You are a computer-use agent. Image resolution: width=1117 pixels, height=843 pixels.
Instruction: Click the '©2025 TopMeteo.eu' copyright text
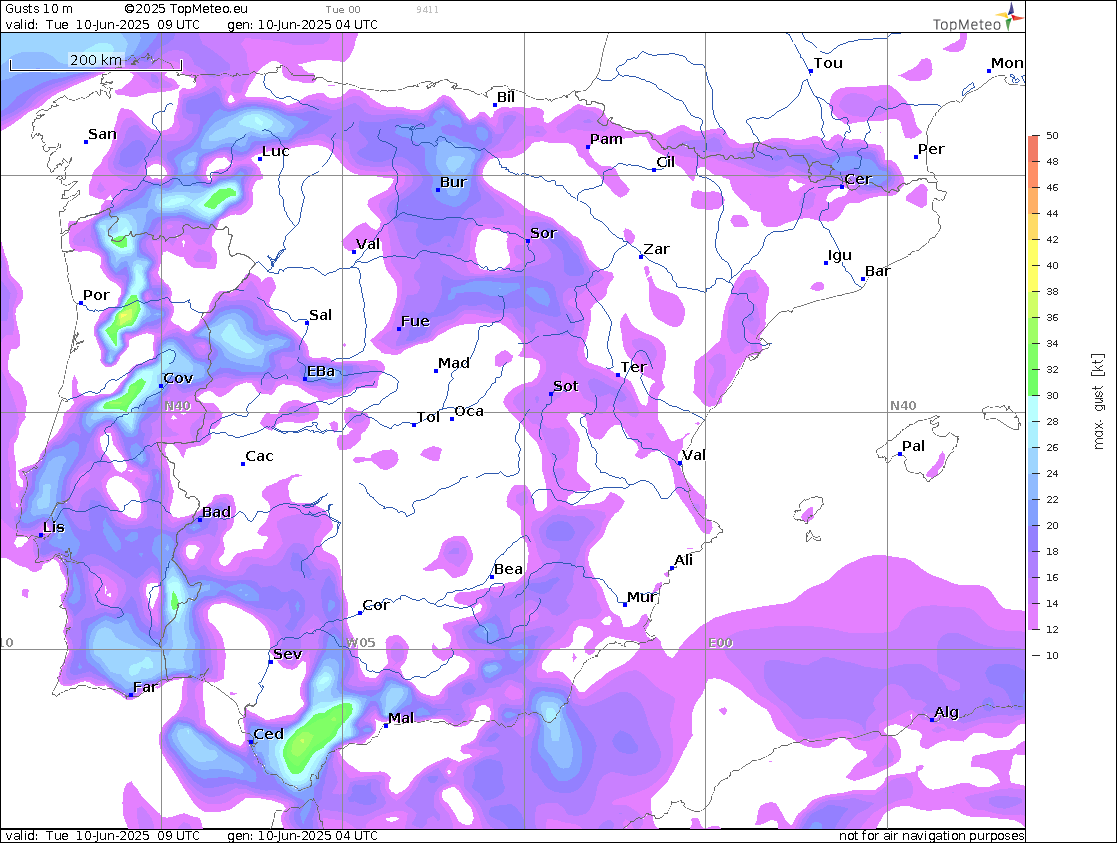coord(186,9)
